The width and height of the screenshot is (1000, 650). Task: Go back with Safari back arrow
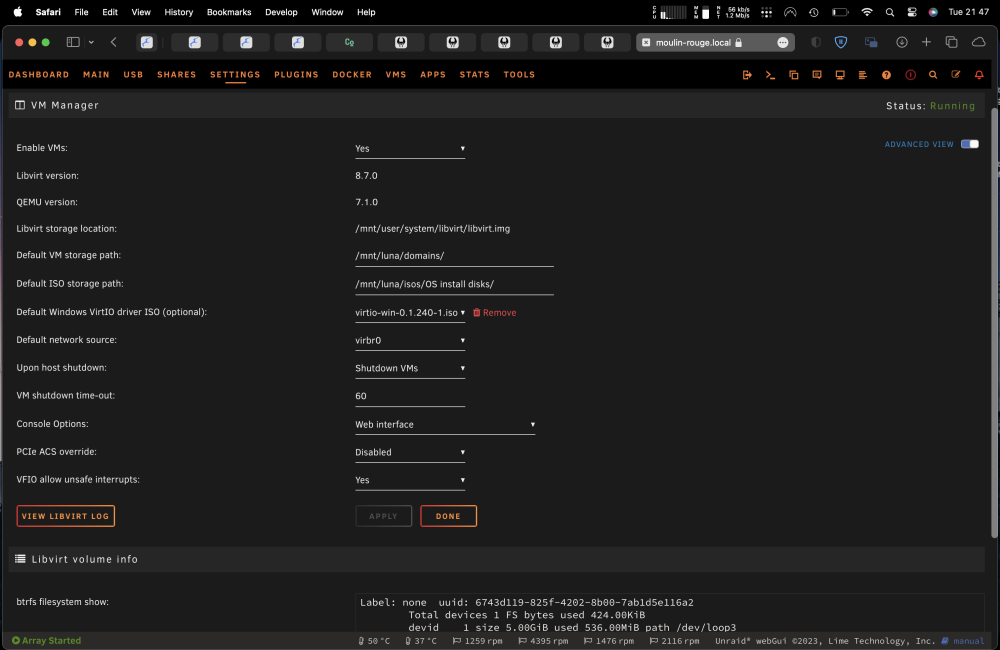114,42
